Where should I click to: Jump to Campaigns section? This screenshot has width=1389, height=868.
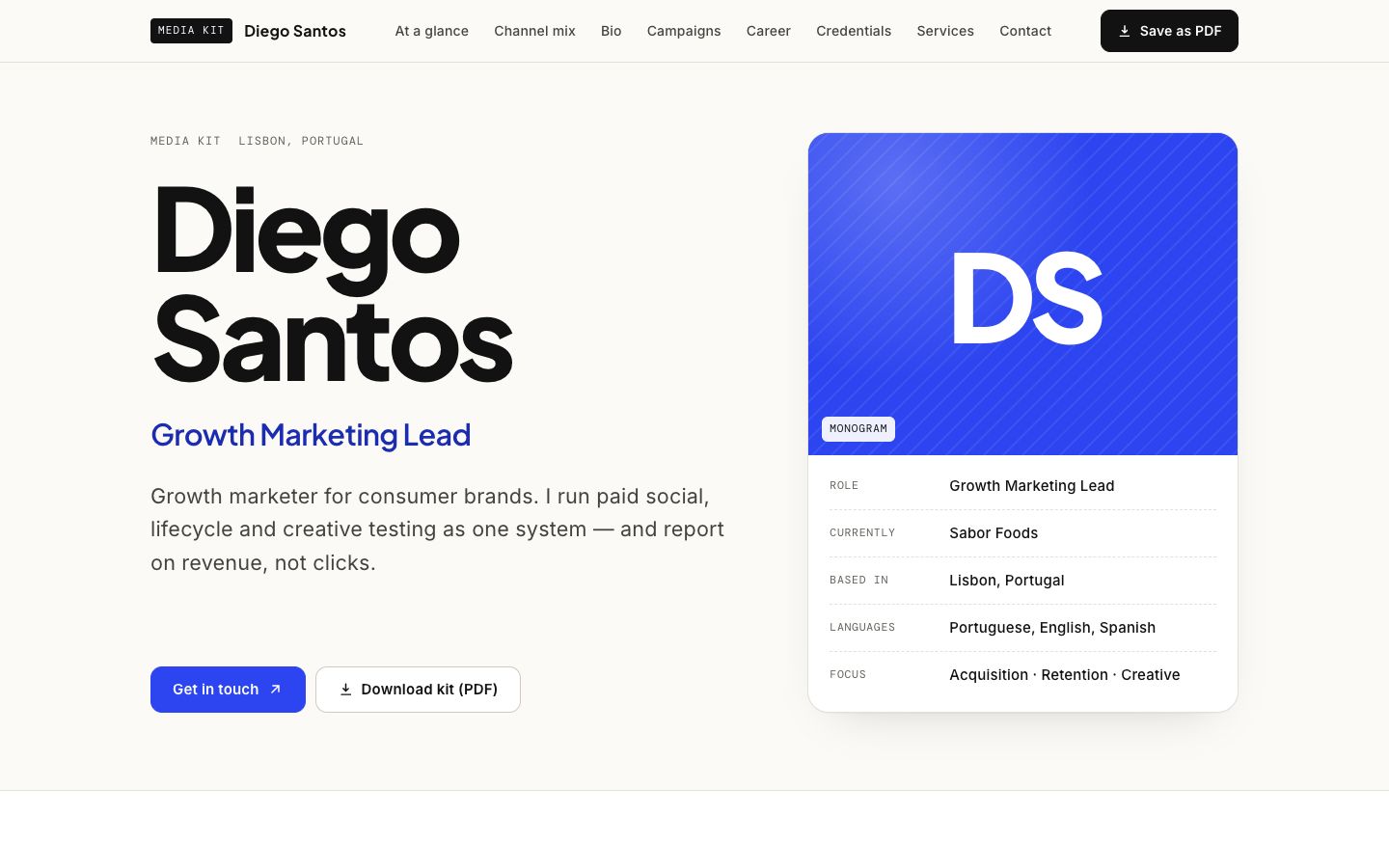point(684,31)
